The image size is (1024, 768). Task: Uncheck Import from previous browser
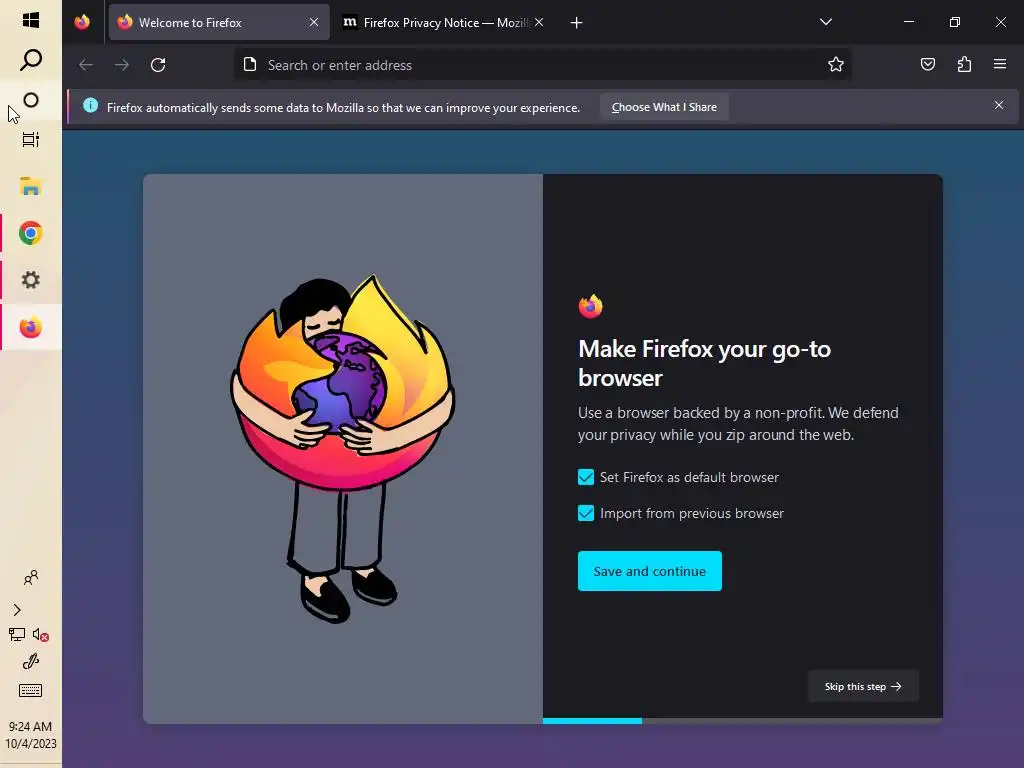click(586, 513)
